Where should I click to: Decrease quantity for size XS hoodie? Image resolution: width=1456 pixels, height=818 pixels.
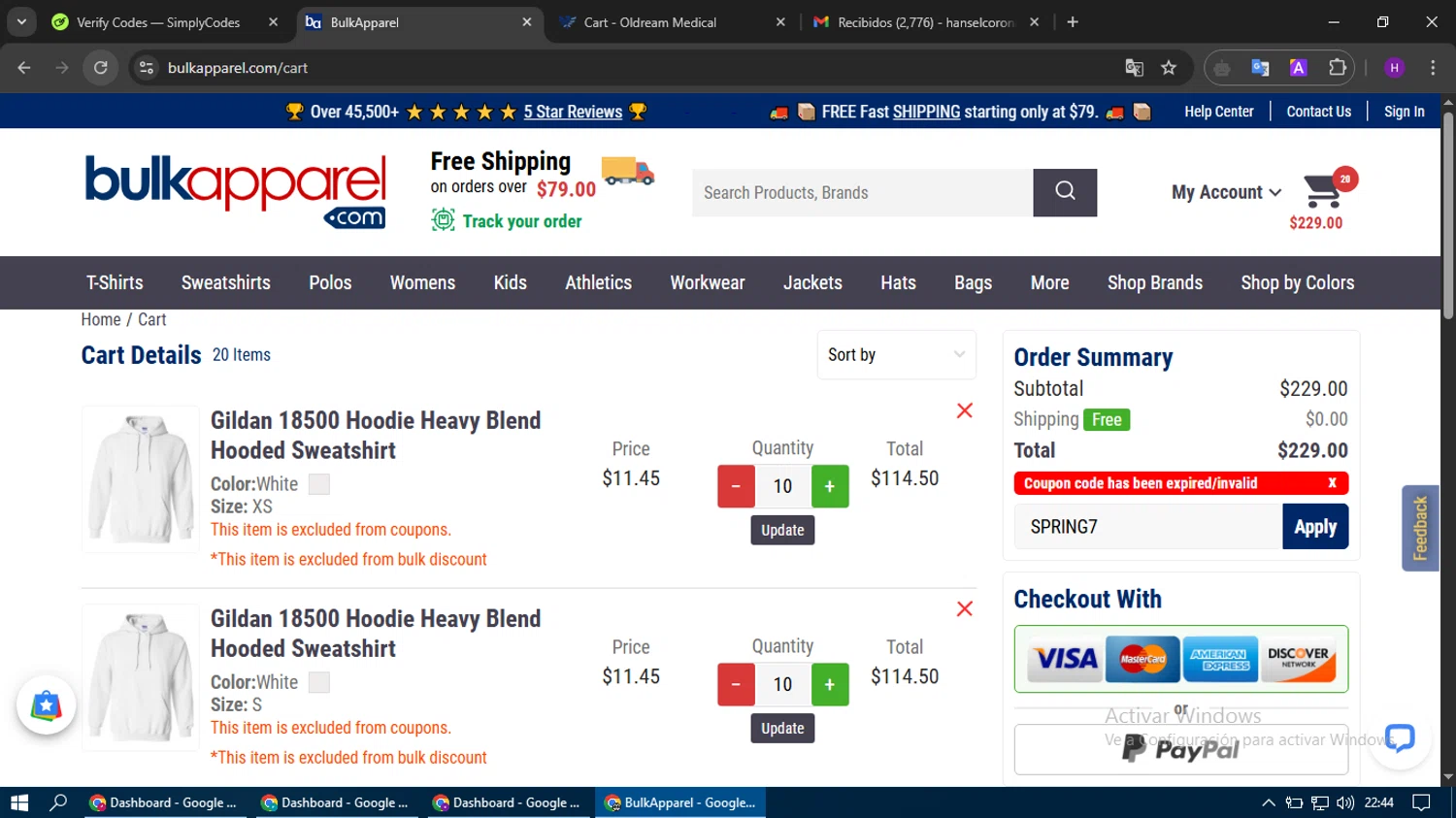coord(736,486)
